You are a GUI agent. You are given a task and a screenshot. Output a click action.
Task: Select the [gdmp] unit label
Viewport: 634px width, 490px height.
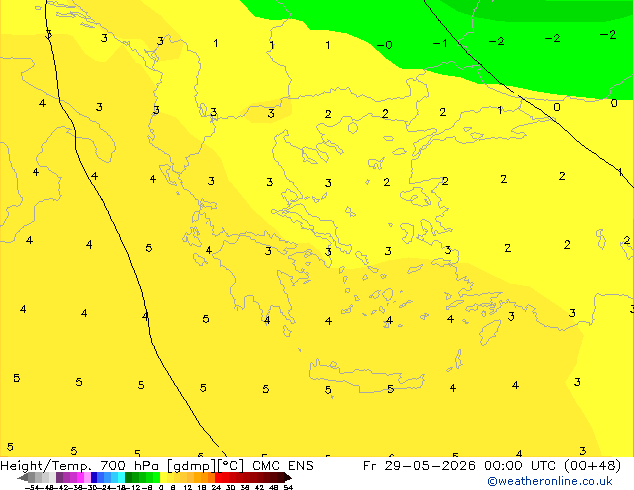coord(192,466)
